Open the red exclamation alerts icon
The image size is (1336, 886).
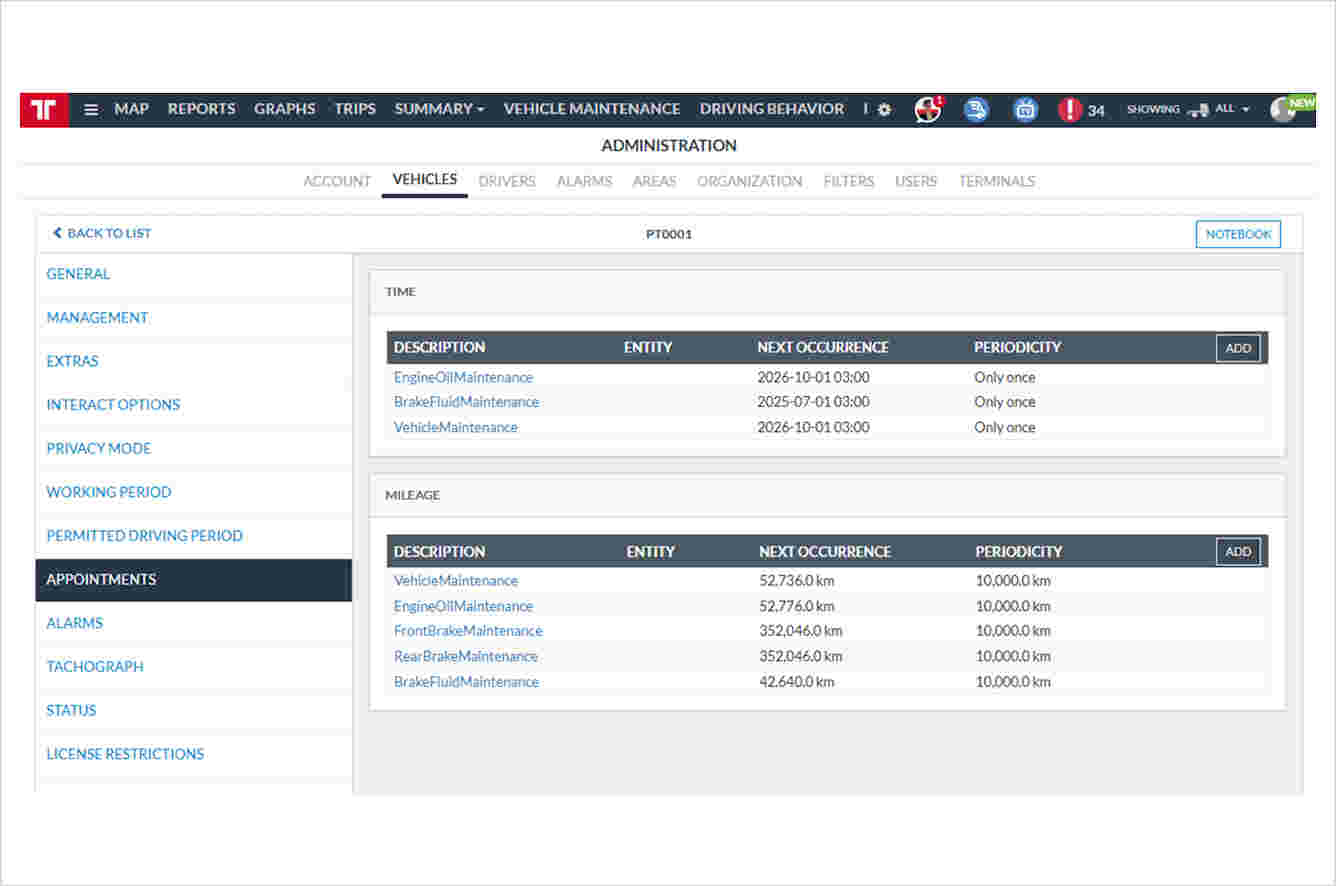pyautogui.click(x=1070, y=110)
